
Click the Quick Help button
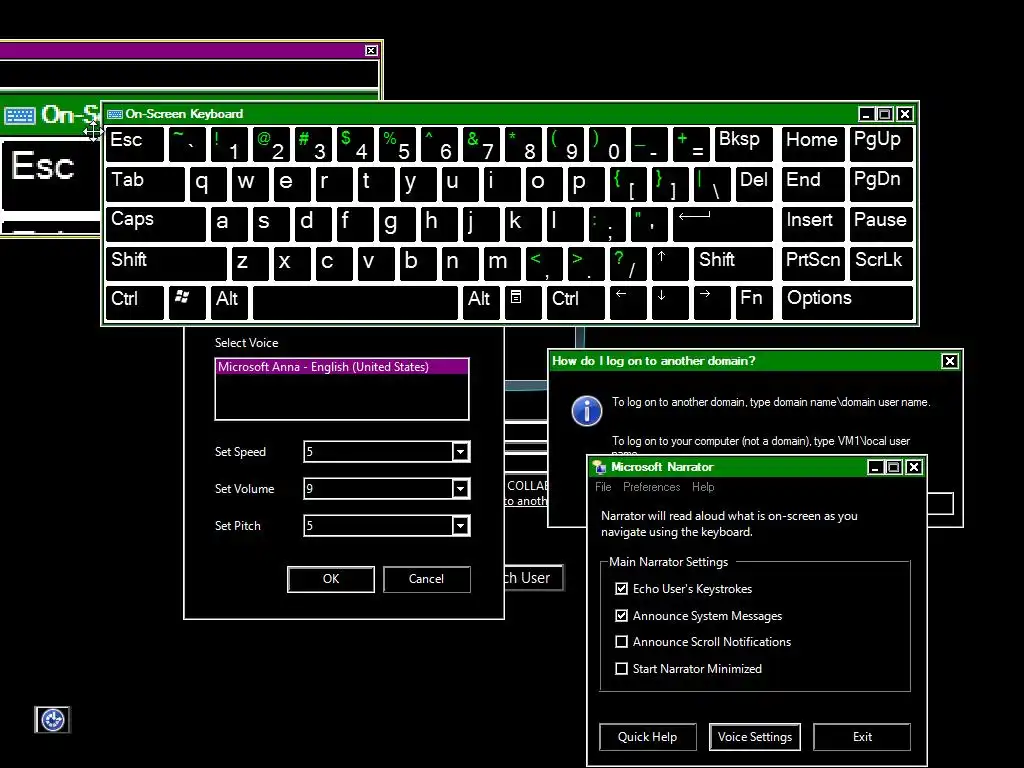pyautogui.click(x=648, y=737)
